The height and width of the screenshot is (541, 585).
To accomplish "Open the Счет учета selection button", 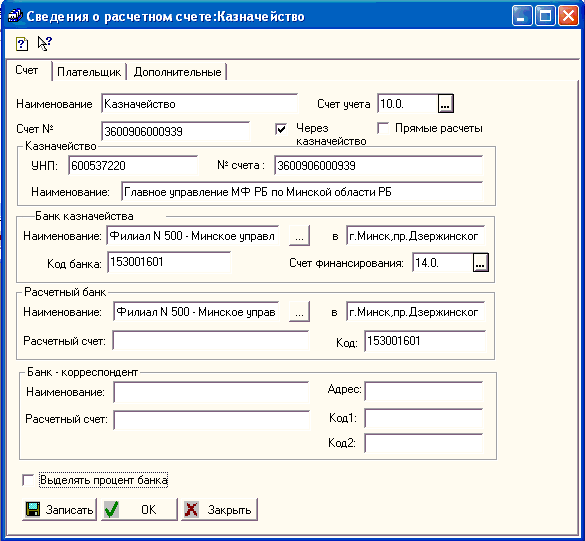I will click(445, 104).
